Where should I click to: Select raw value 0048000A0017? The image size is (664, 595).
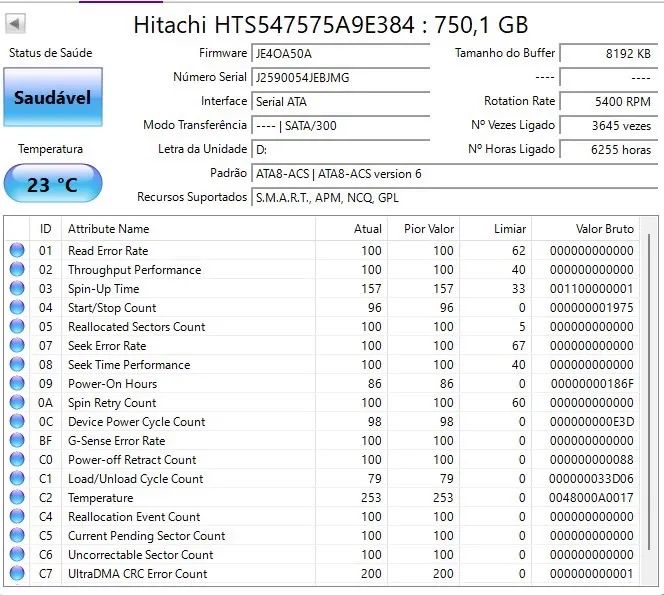pos(591,498)
